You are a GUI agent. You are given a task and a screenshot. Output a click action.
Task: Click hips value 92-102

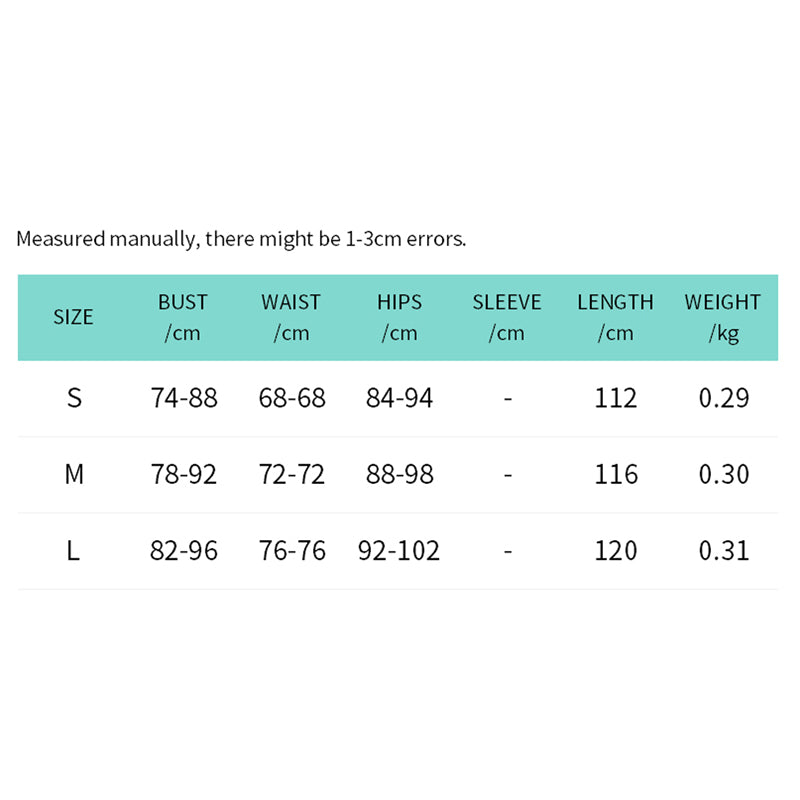pyautogui.click(x=399, y=550)
